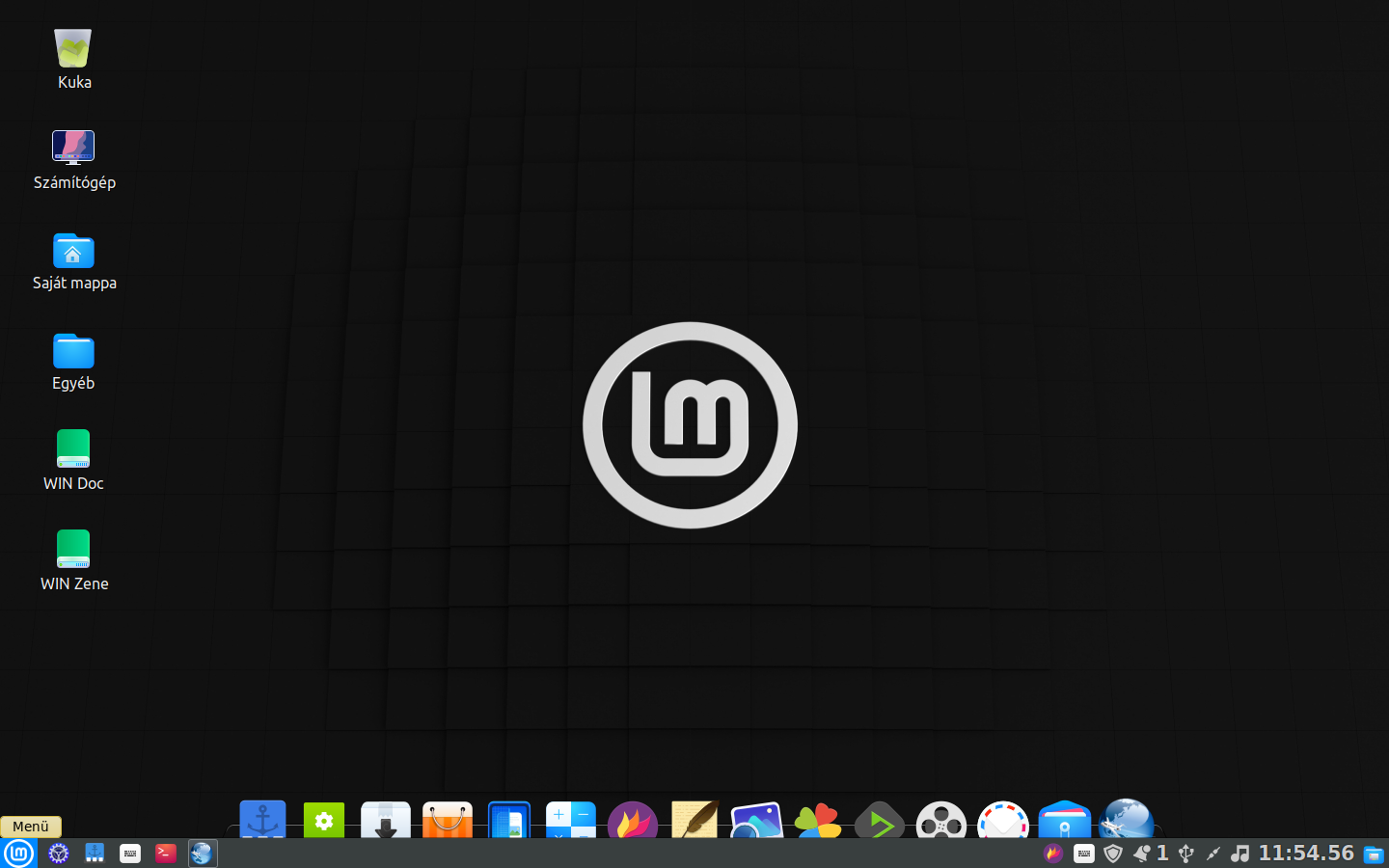Viewport: 1389px width, 868px height.
Task: Open the blue anchor icon in dock
Action: pyautogui.click(x=262, y=820)
